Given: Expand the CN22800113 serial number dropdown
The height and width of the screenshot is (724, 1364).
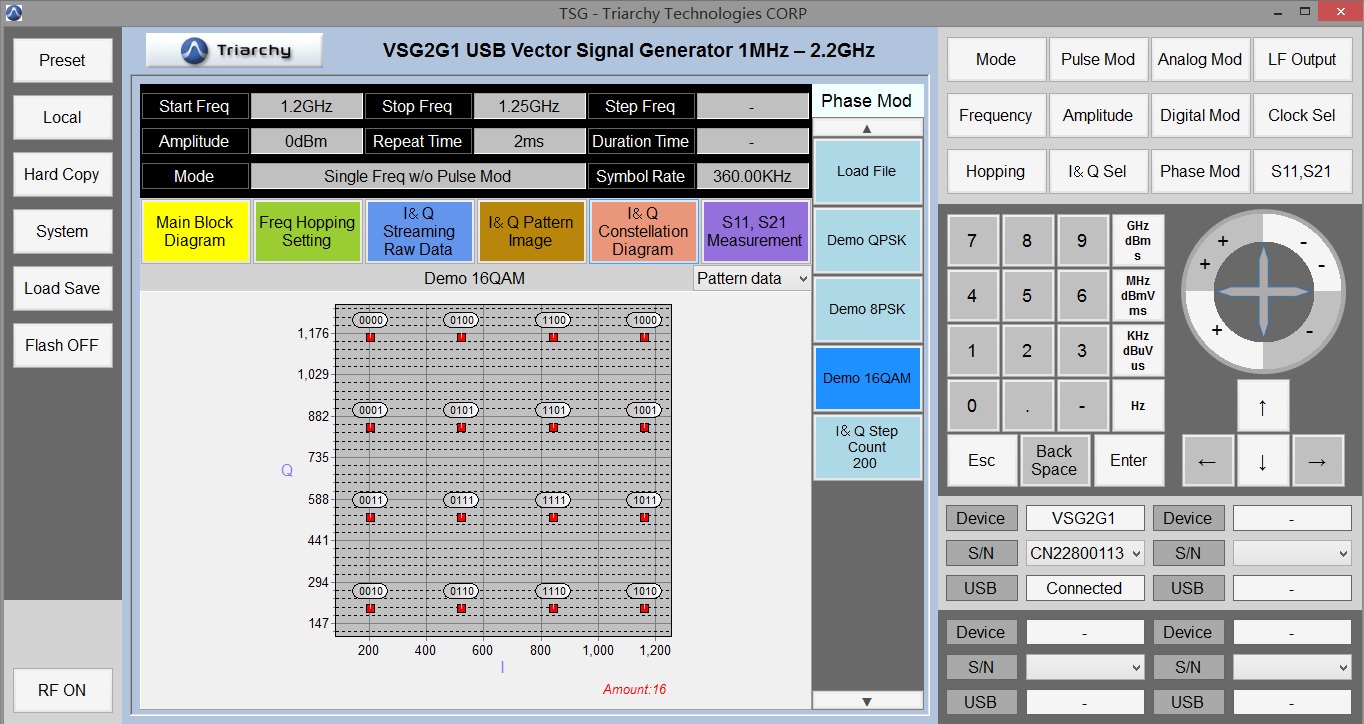Looking at the screenshot, I should tap(1085, 553).
